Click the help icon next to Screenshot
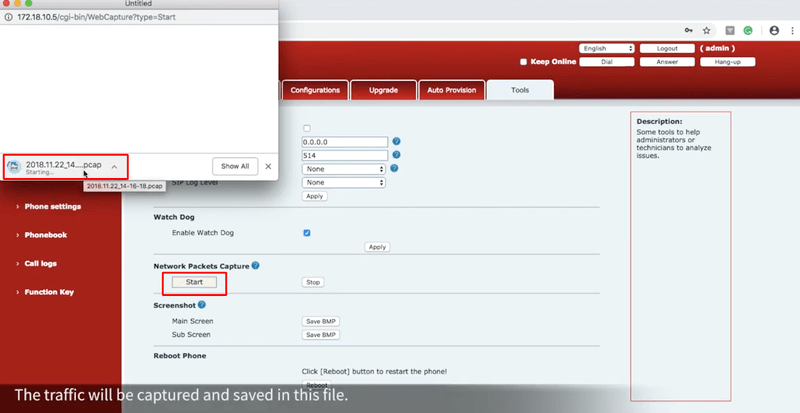Viewport: 800px width, 413px height. pyautogui.click(x=202, y=304)
